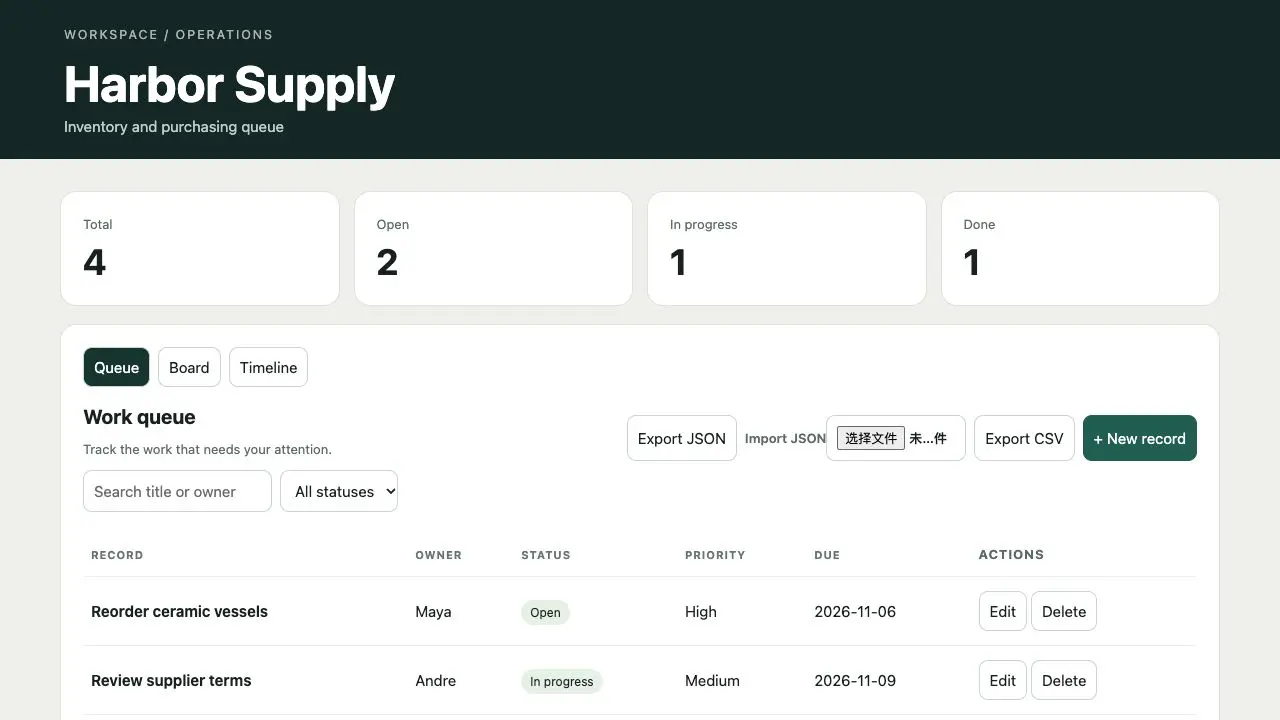1280x720 pixels.
Task: Click the Done count card
Action: tap(1080, 248)
